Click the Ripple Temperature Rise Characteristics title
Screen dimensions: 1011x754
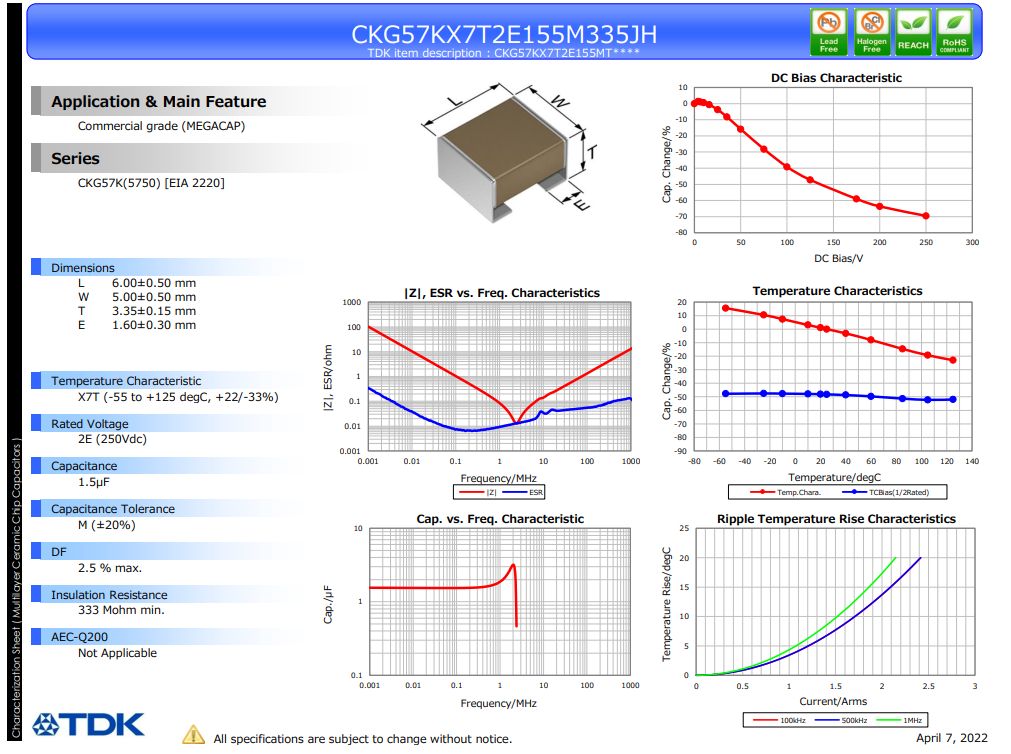(836, 519)
